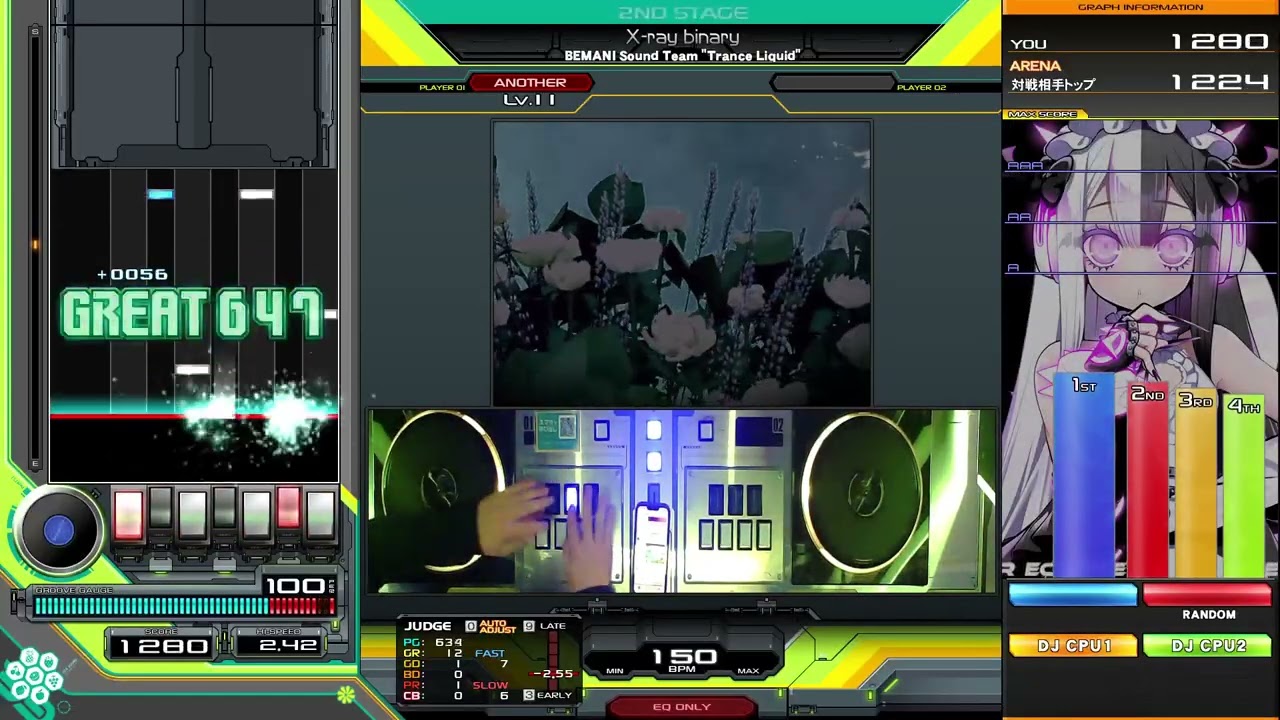Screen dimensions: 1280x720
Task: Click the white note nearest the judgment line
Action: [193, 370]
